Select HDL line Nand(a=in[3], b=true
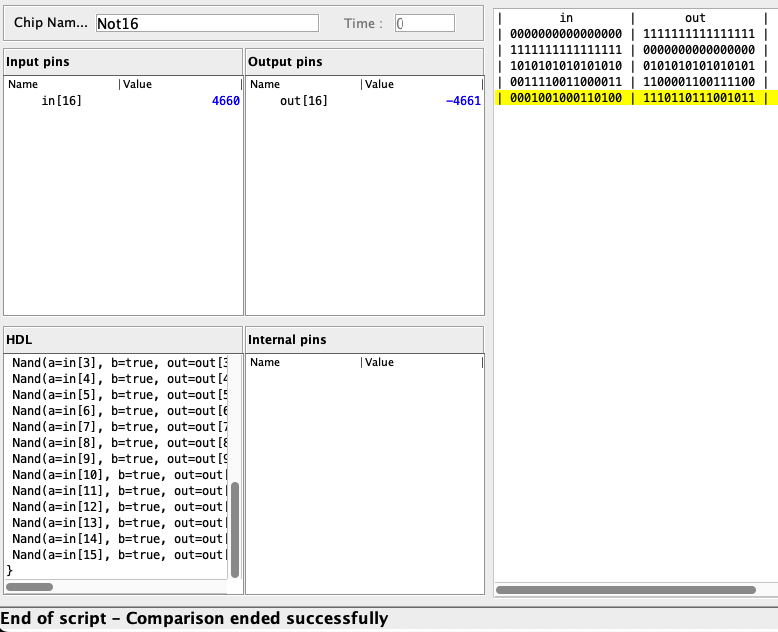Screen dimensions: 778x632 tap(120, 363)
